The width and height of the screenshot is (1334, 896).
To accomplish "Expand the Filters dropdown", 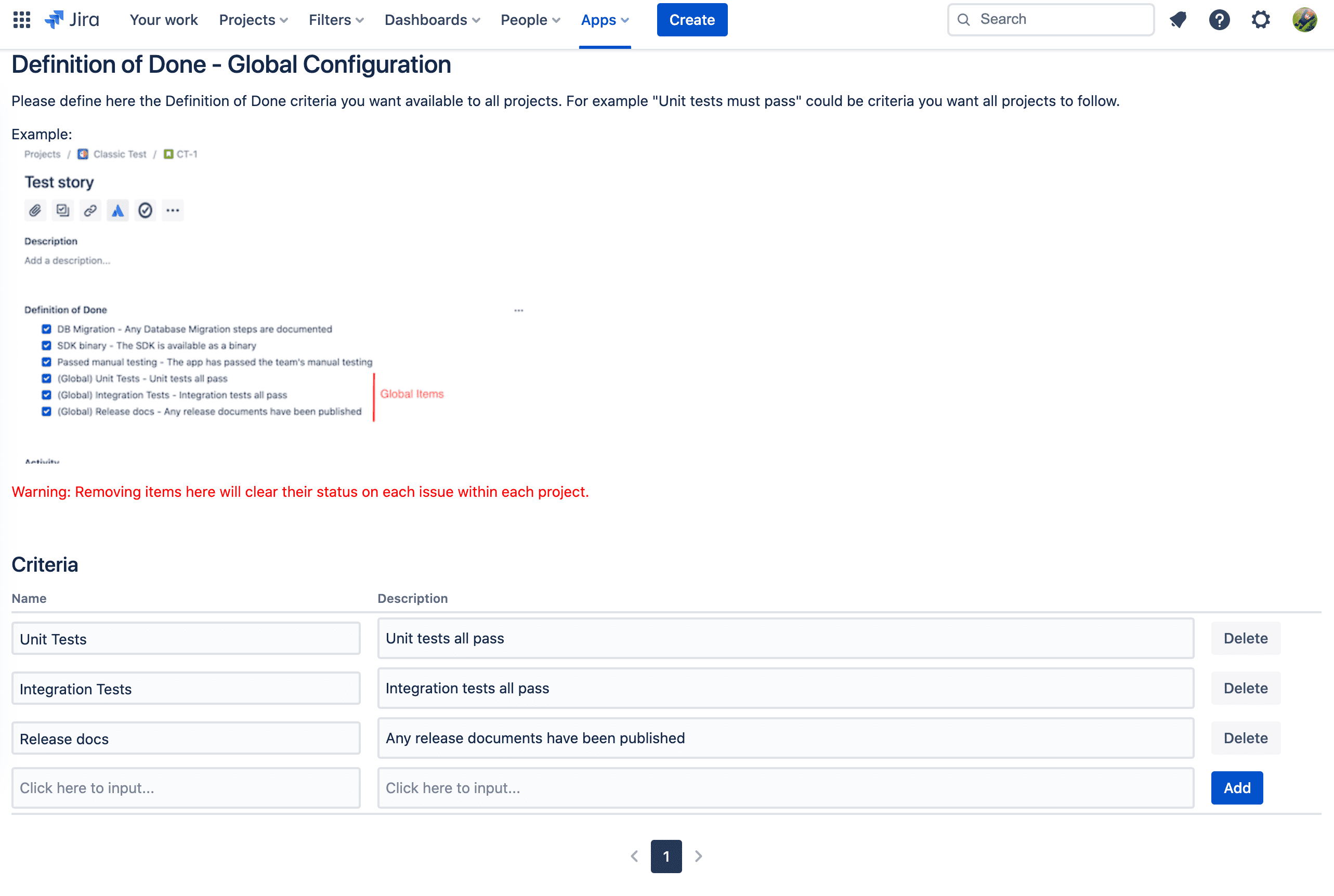I will pyautogui.click(x=336, y=20).
